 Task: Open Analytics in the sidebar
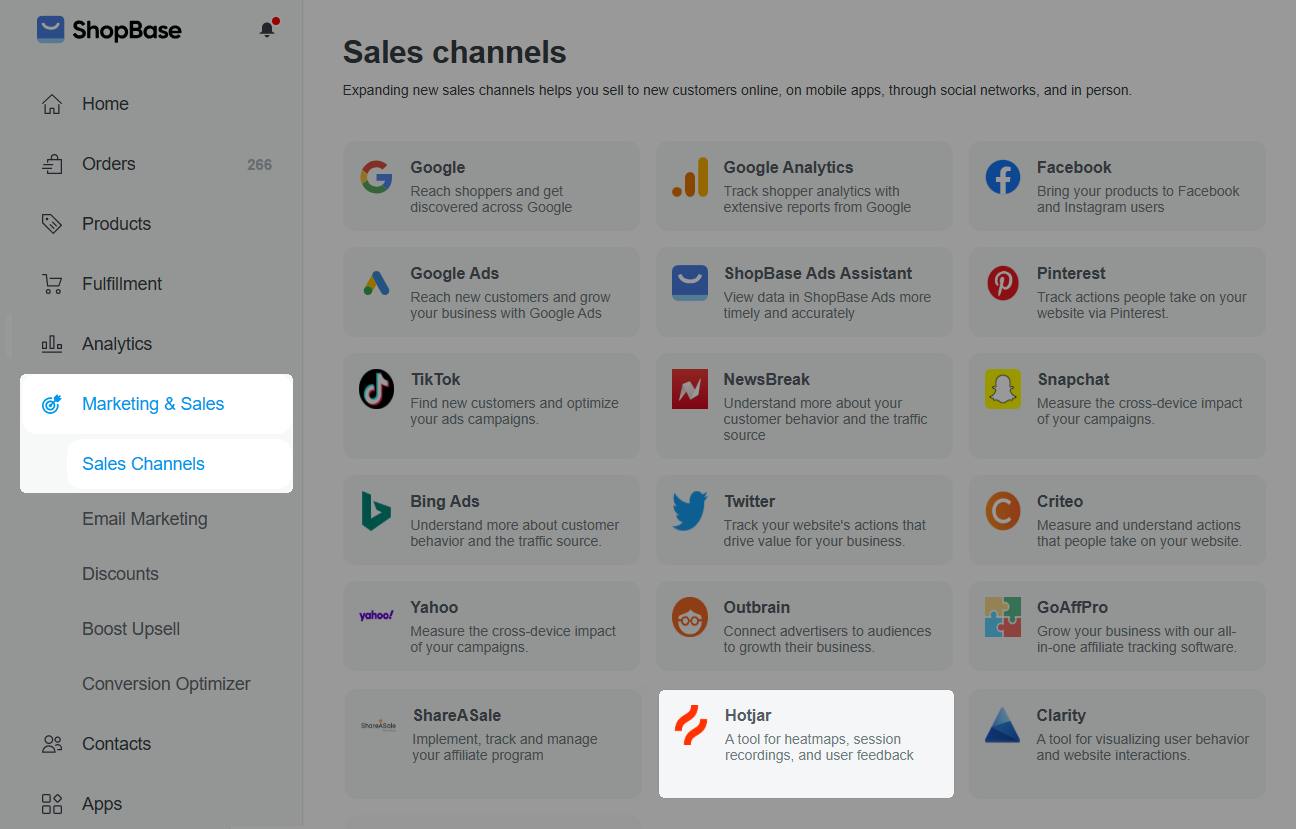(x=117, y=344)
